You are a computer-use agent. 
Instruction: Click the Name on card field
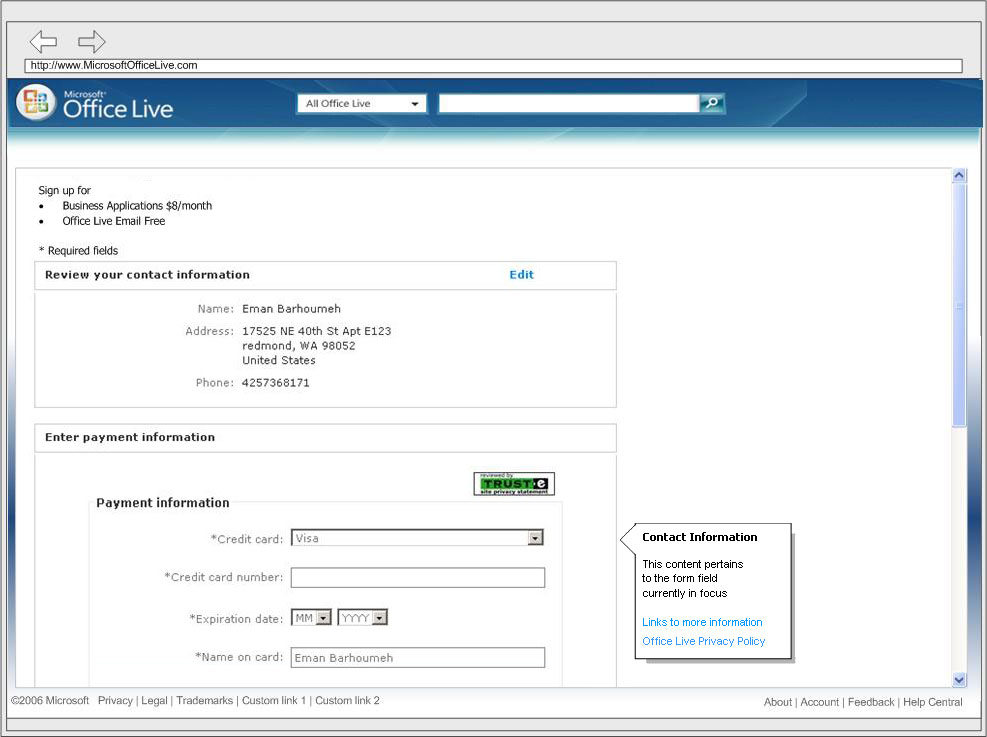point(417,658)
